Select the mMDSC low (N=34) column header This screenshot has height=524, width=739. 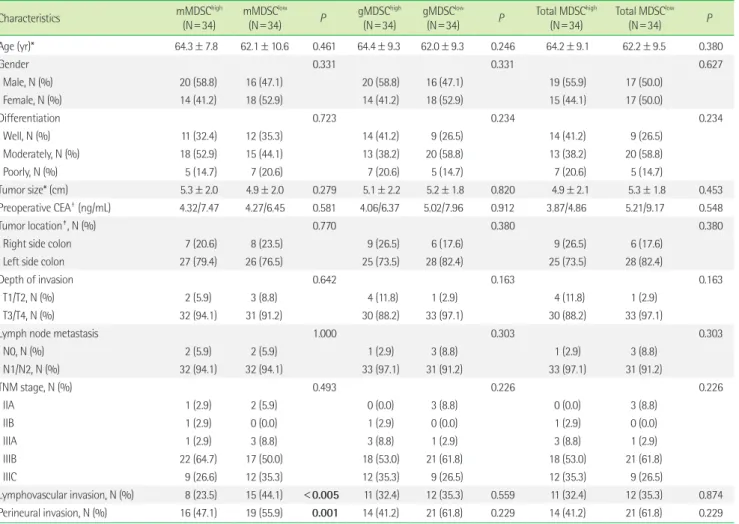pos(264,18)
